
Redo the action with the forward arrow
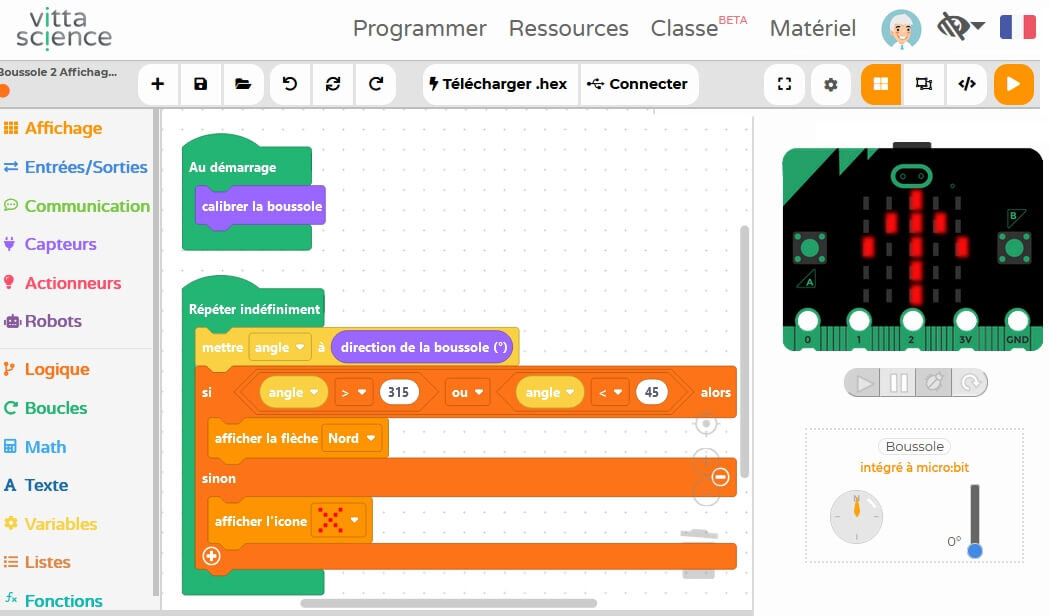(x=376, y=85)
